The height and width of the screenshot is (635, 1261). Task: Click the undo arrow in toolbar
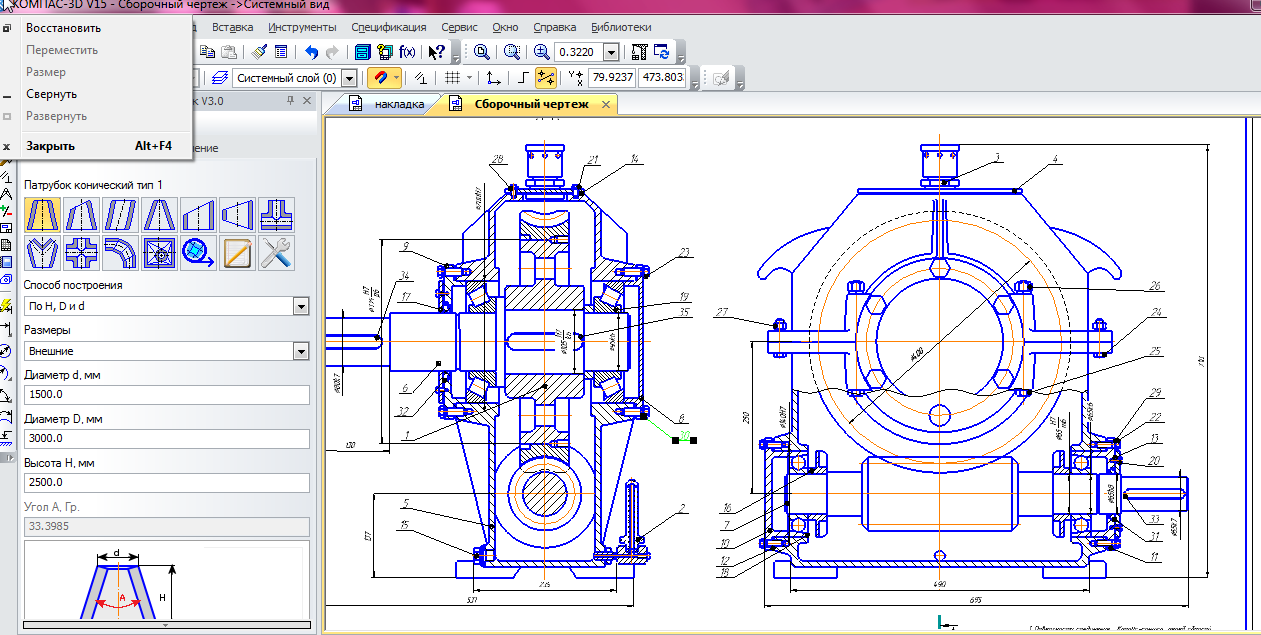311,52
